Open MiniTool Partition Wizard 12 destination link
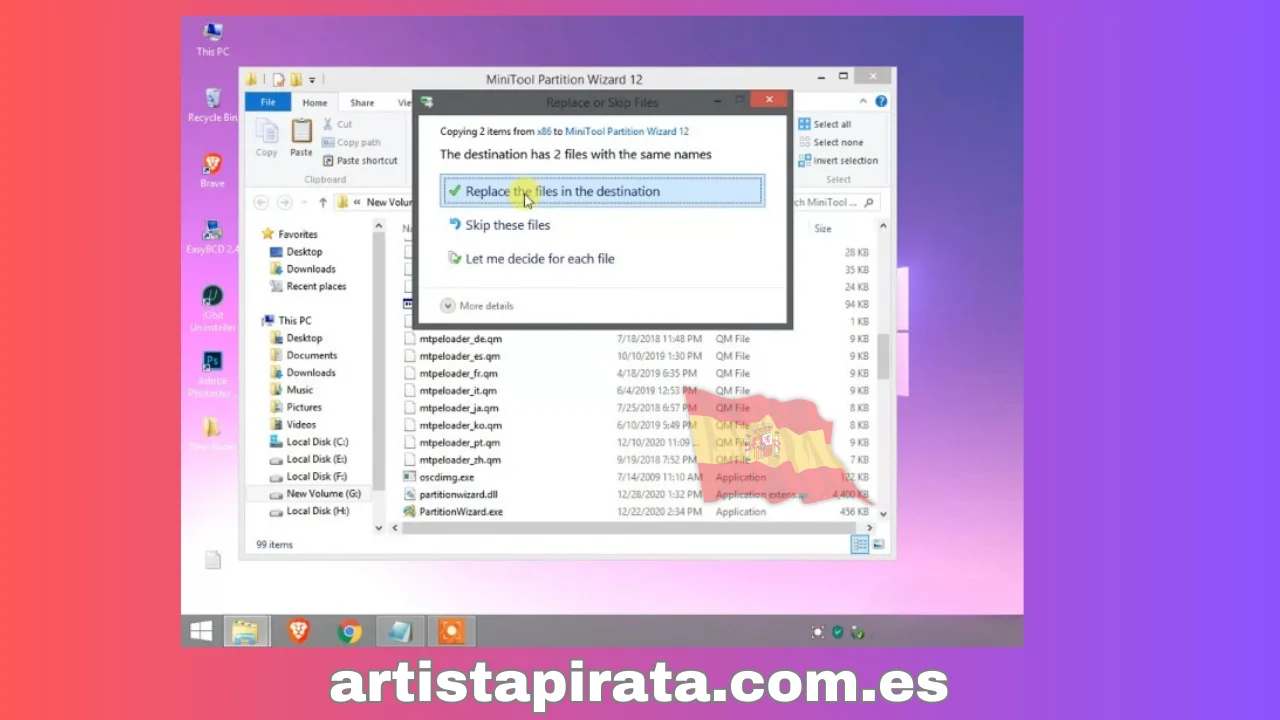1280x720 pixels. click(x=627, y=131)
